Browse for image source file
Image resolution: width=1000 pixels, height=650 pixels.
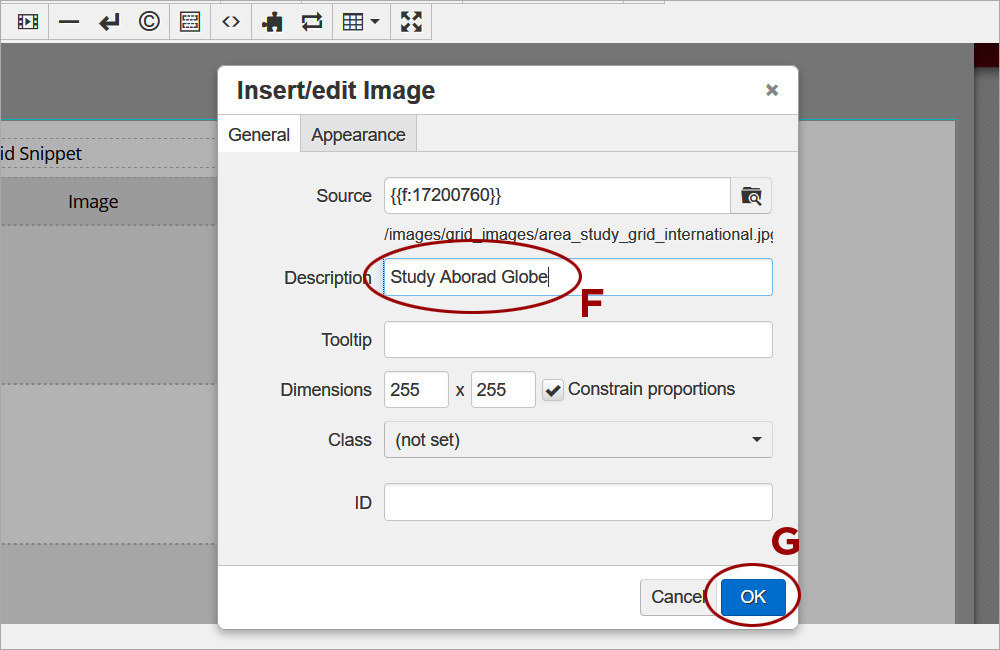751,196
